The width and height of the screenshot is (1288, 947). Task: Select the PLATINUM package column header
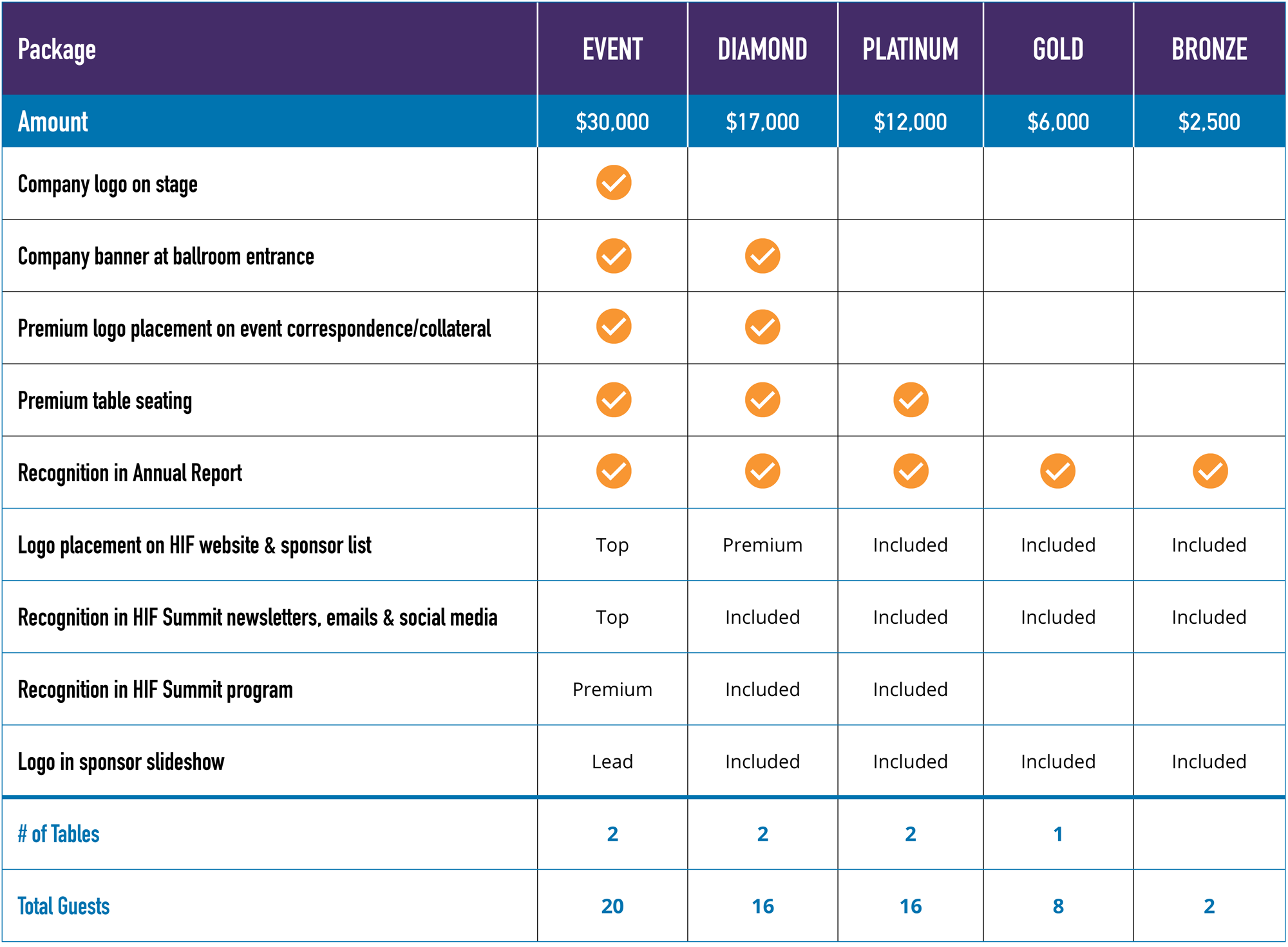910,50
